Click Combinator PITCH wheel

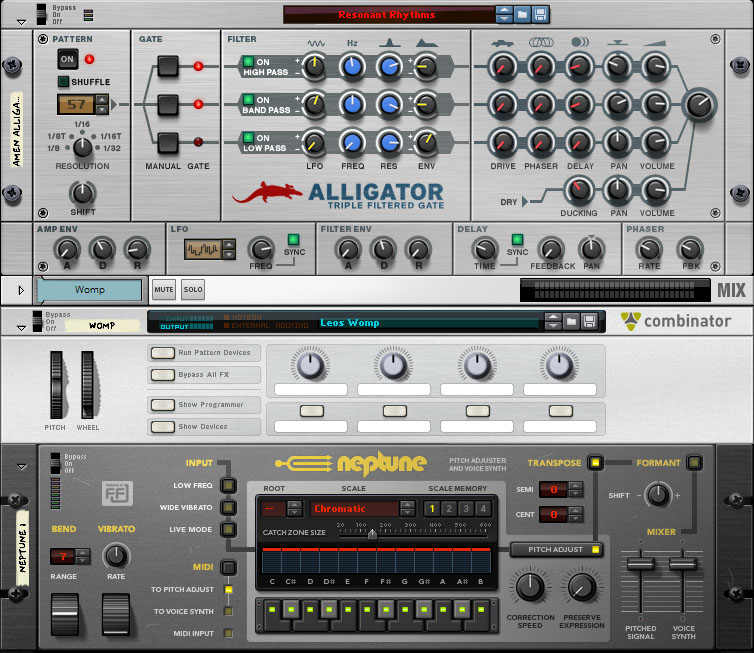pos(57,385)
